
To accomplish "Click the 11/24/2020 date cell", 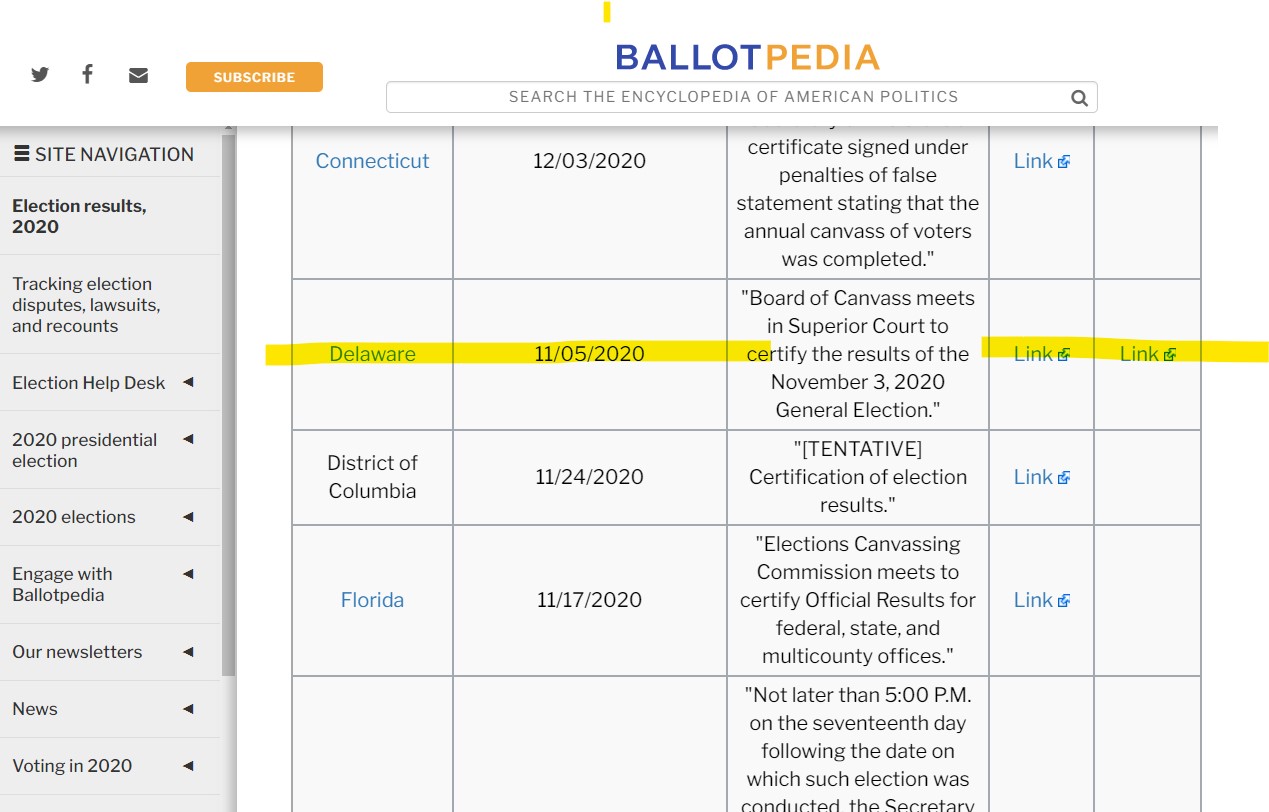I will tap(589, 477).
